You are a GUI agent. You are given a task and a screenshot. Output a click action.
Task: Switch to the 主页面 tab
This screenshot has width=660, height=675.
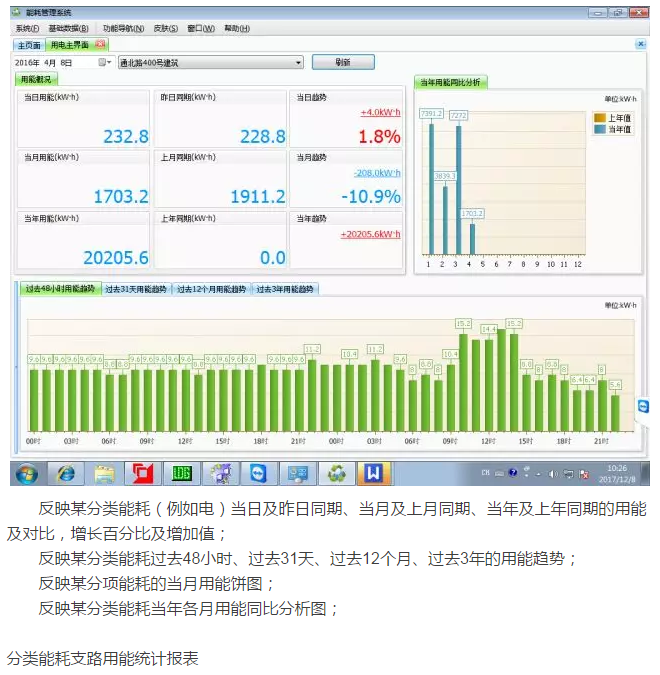click(x=29, y=45)
